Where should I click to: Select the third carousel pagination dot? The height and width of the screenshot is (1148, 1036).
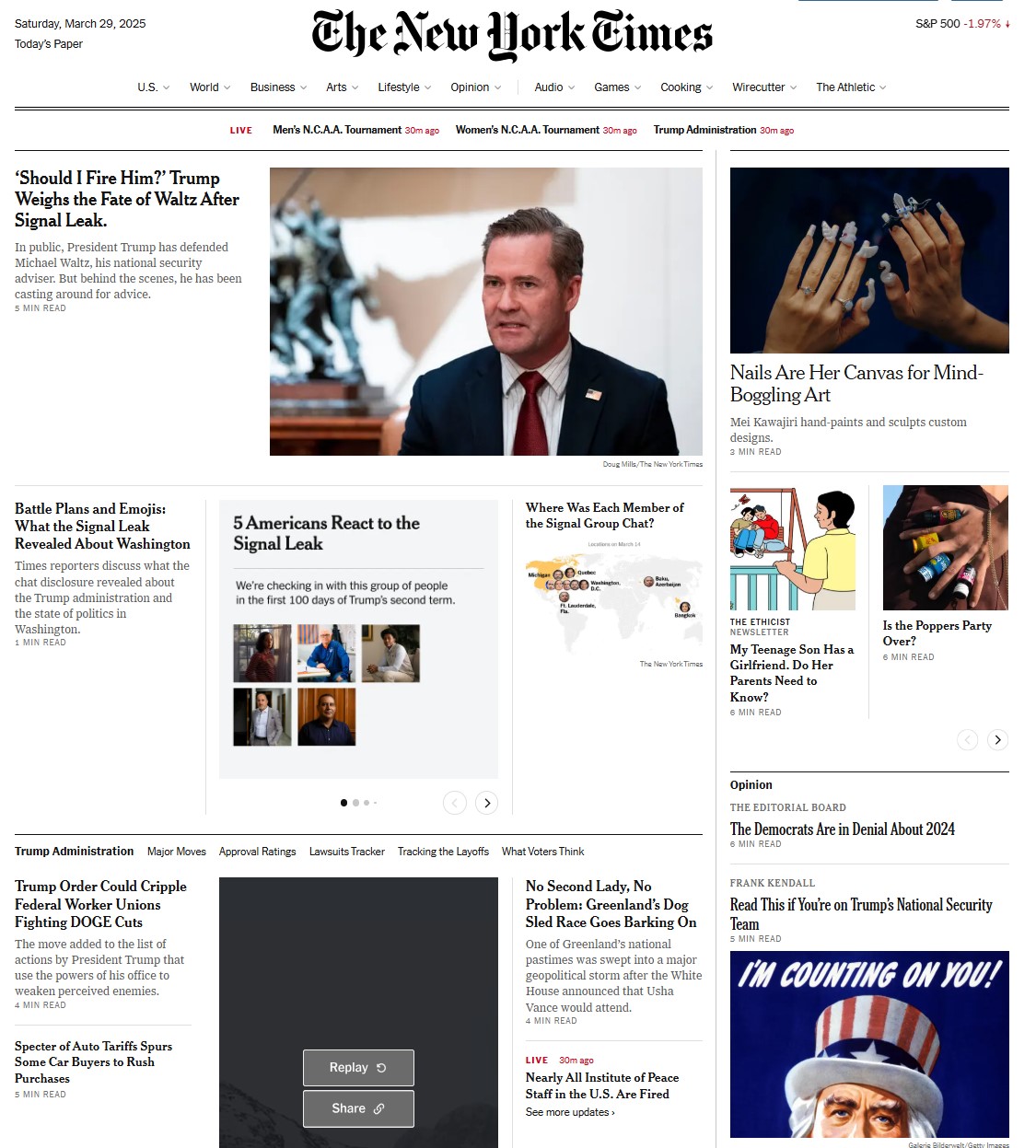coord(367,803)
